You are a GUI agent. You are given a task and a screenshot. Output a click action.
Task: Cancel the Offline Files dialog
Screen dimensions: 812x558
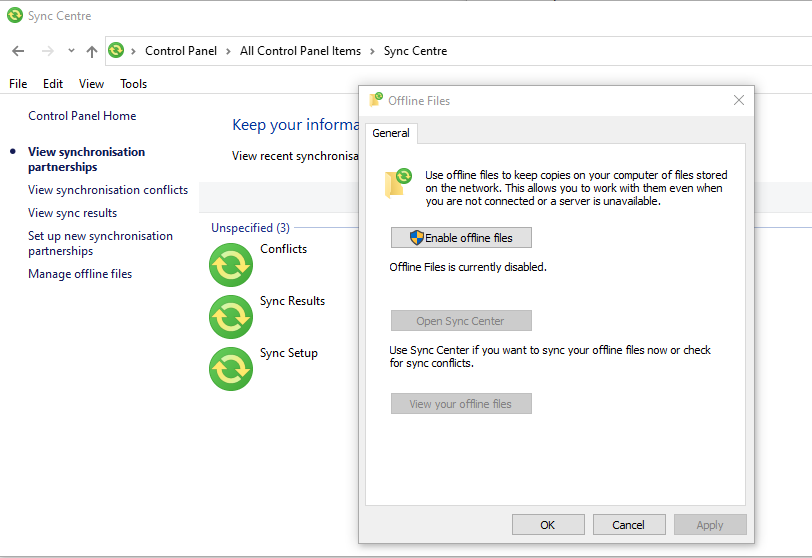pos(629,524)
